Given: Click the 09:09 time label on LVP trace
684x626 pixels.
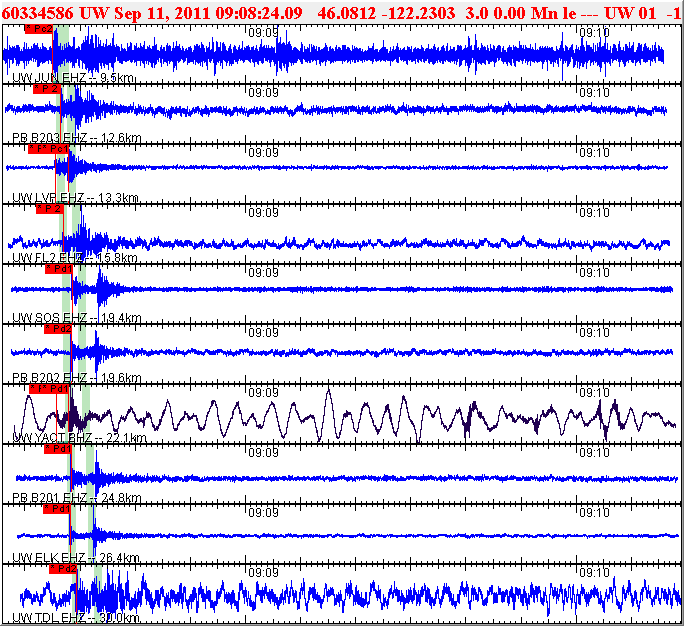Looking at the screenshot, I should coord(263,153).
